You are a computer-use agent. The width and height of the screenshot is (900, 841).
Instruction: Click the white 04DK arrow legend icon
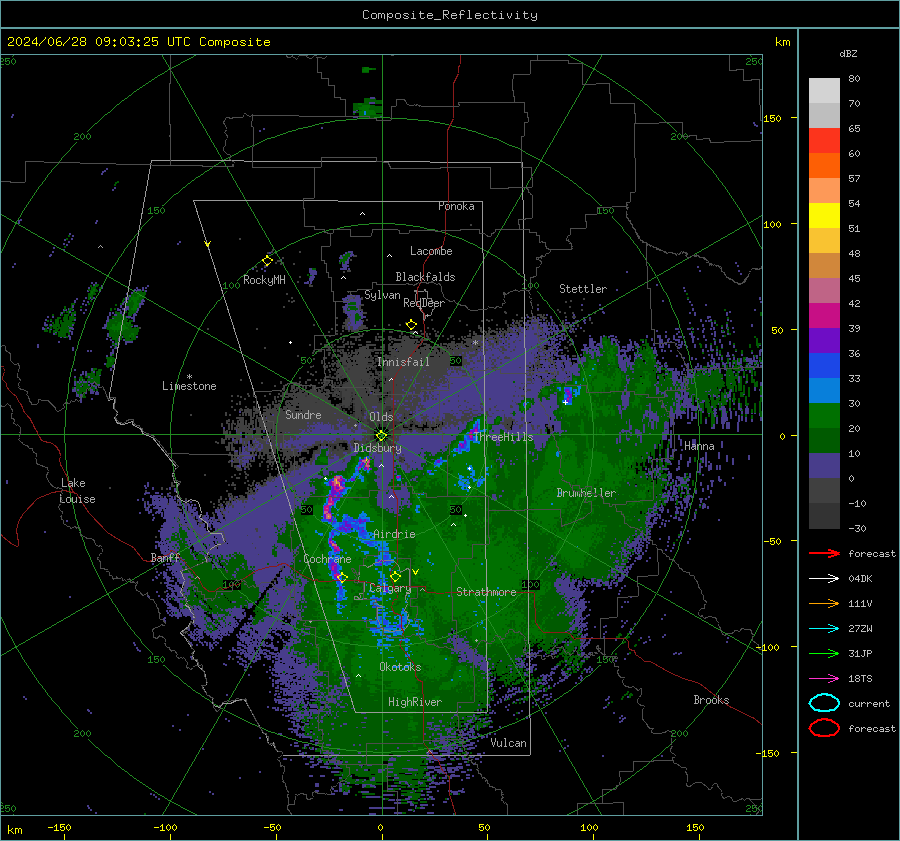(824, 579)
